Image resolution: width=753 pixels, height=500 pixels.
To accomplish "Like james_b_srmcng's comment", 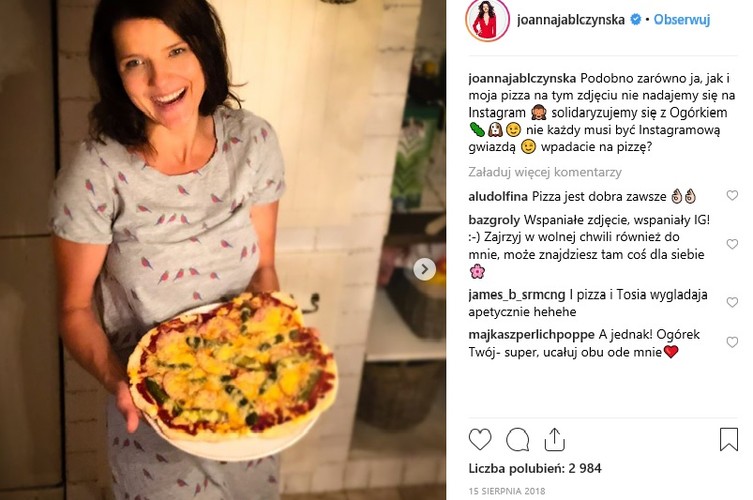I will coord(732,303).
